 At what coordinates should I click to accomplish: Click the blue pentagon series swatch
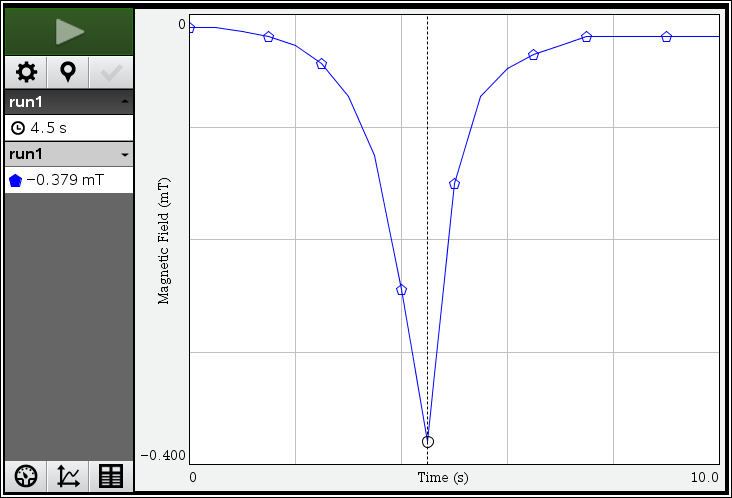[x=16, y=181]
